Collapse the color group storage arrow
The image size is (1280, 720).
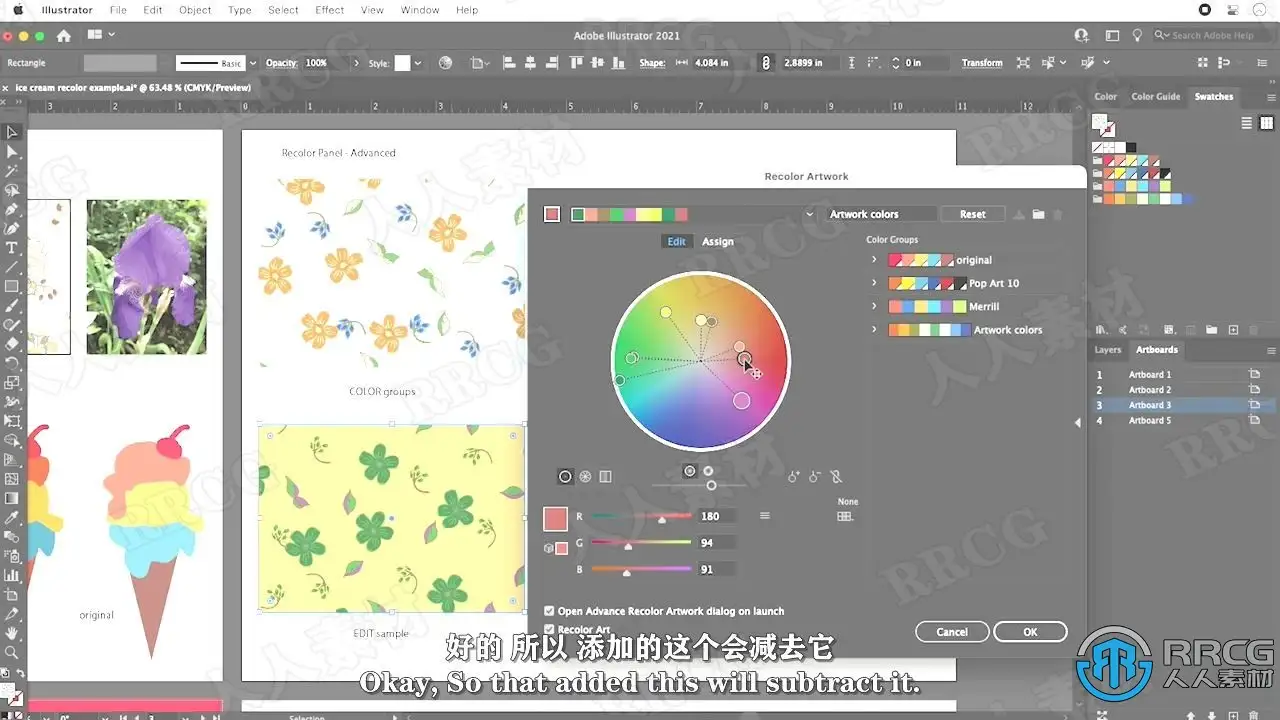1077,423
